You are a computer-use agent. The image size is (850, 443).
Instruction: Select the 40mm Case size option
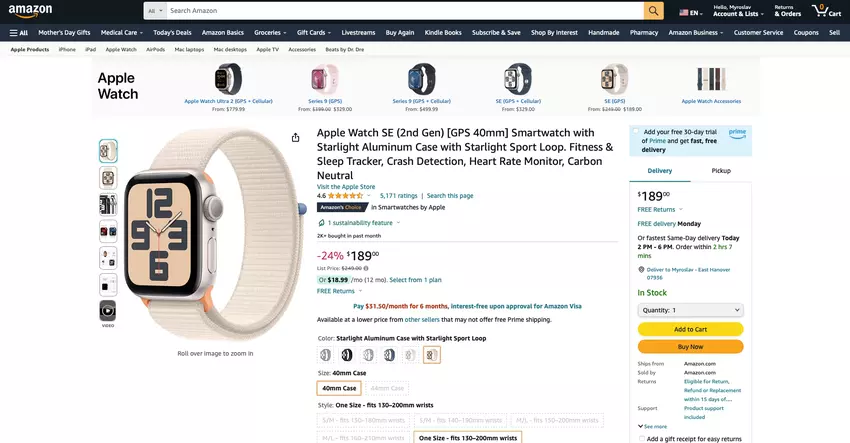coord(339,388)
